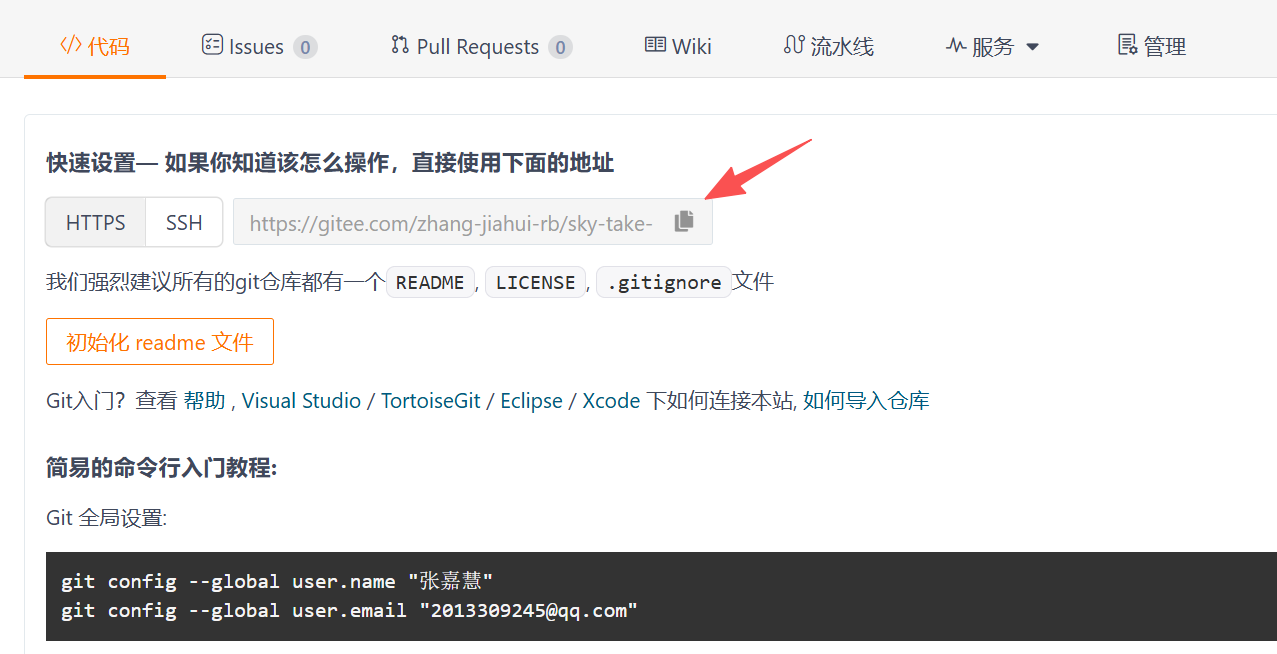Go to the Wiki tab
The image size is (1277, 654).
pyautogui.click(x=678, y=46)
